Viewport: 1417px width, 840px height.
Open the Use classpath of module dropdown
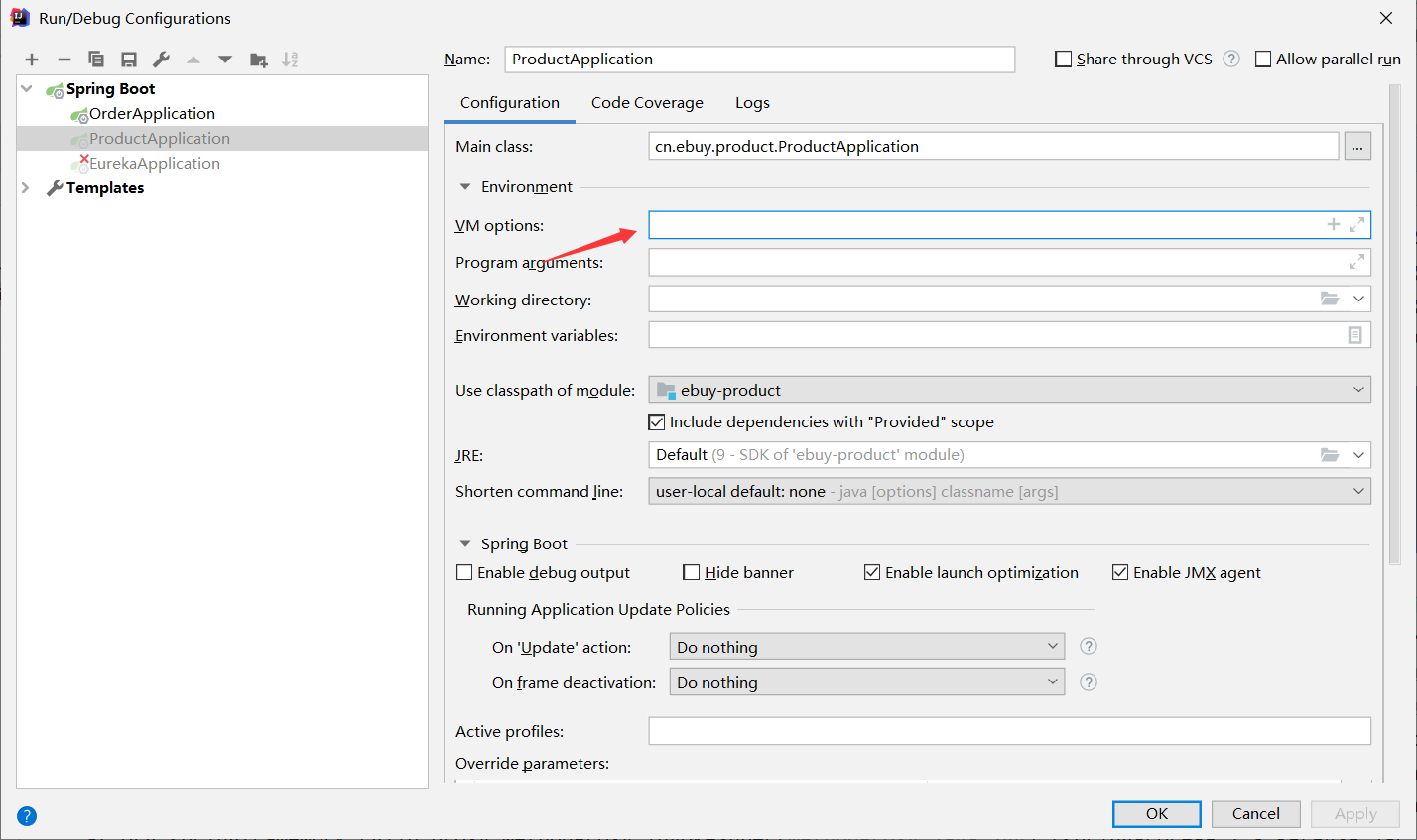[x=1009, y=390]
